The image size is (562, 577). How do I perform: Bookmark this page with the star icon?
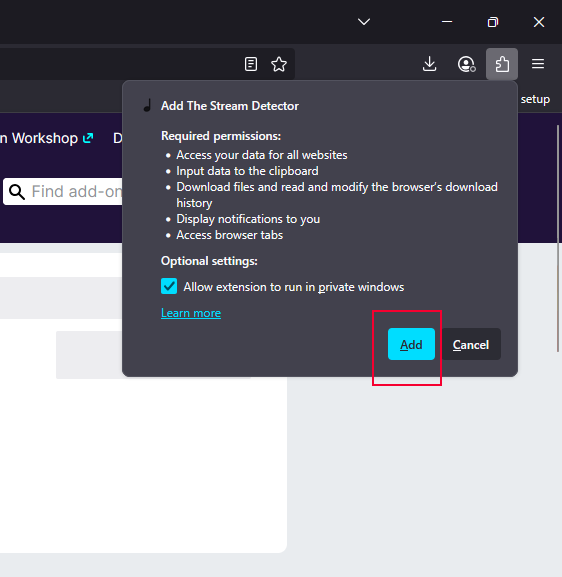pyautogui.click(x=279, y=64)
